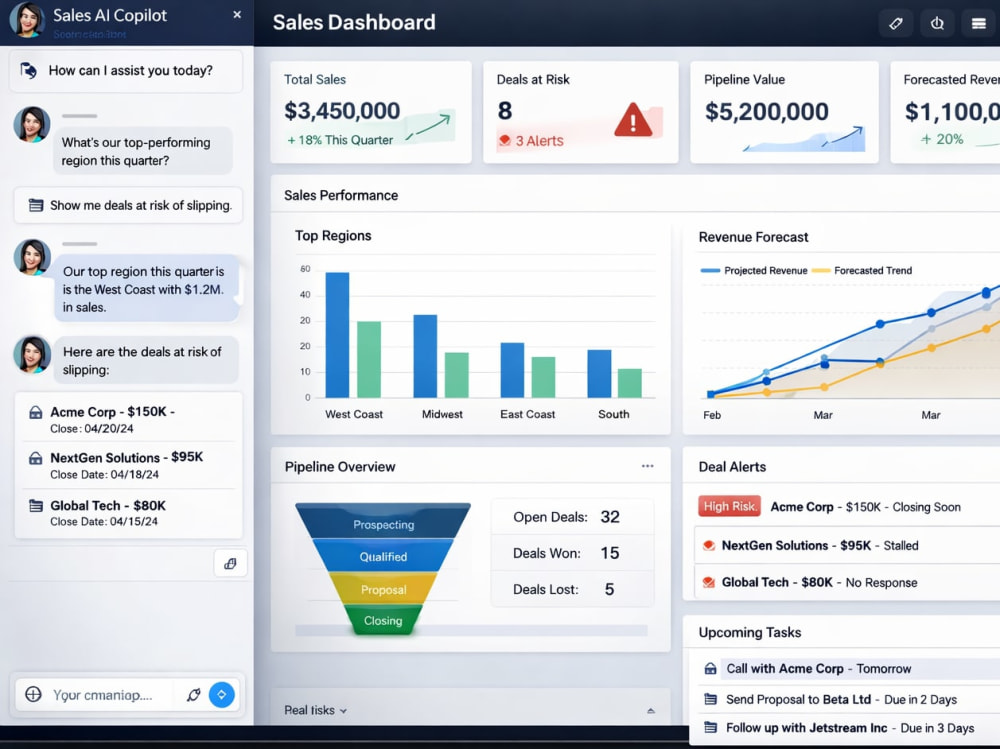Click 'Acme Corp - $150K - Closing Soon' alert
The width and height of the screenshot is (1000, 749).
(x=848, y=507)
